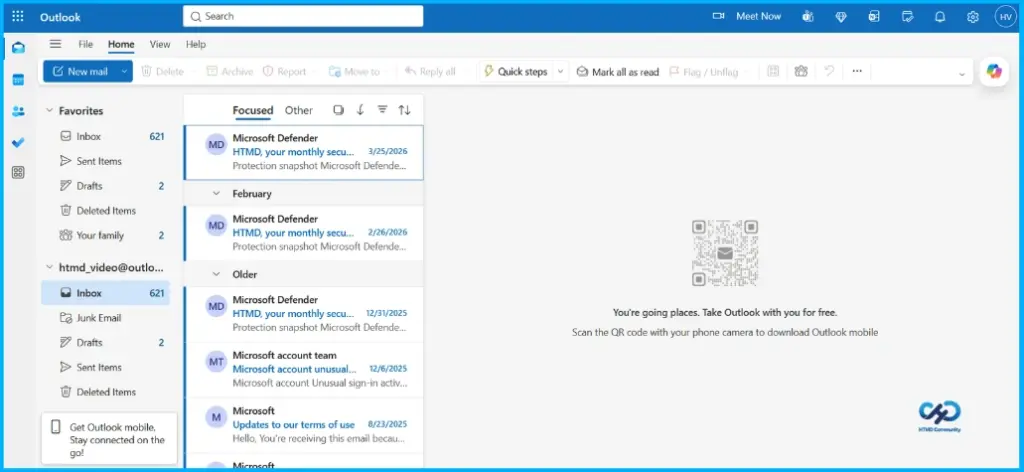The height and width of the screenshot is (472, 1024).
Task: Click the Mark all as read button
Action: pyautogui.click(x=618, y=72)
